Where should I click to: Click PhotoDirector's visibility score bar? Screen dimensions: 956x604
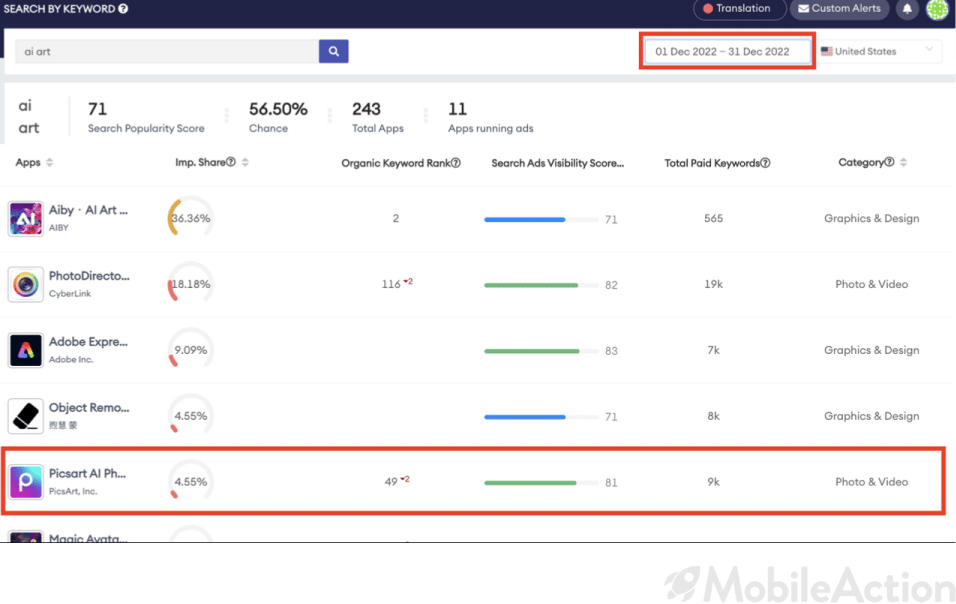point(541,285)
